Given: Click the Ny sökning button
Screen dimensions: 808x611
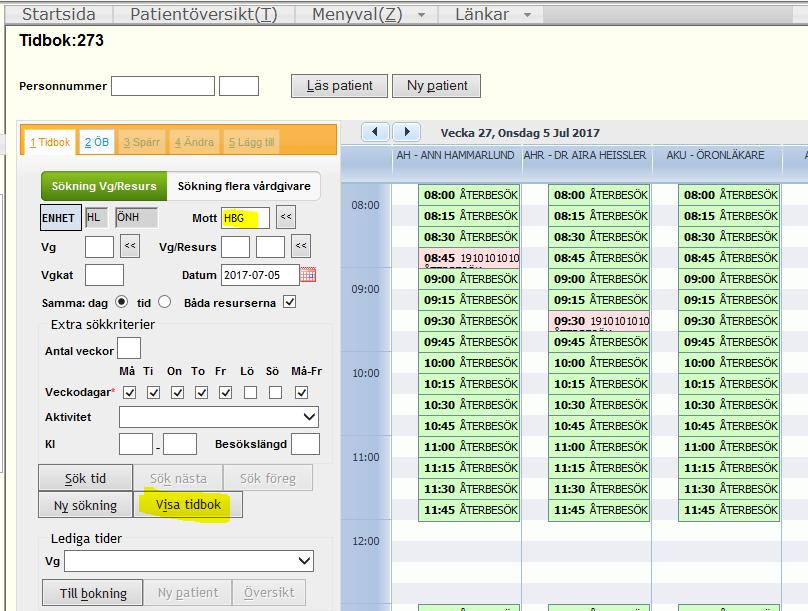Looking at the screenshot, I should tap(86, 505).
